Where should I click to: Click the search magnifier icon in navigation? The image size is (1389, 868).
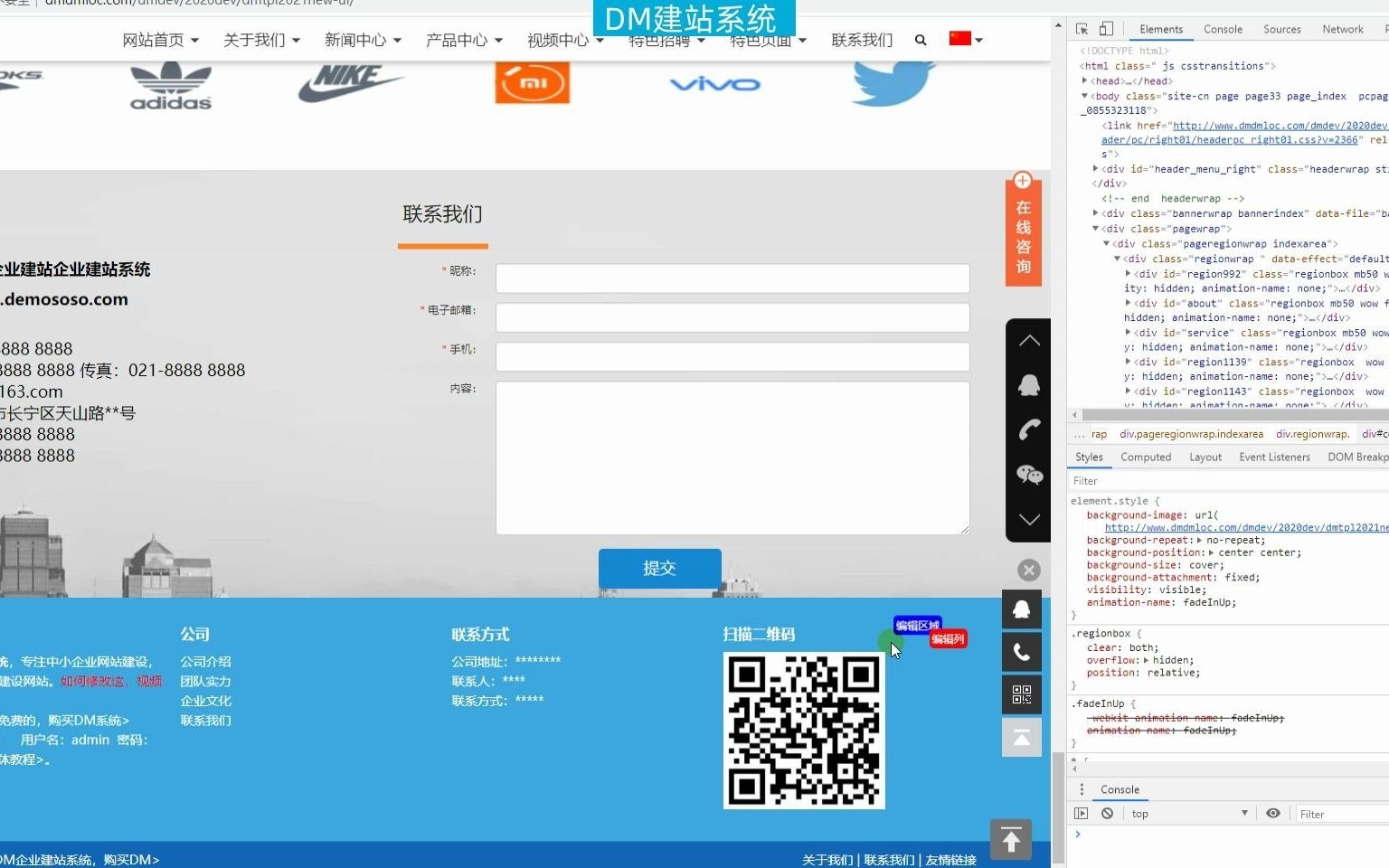click(x=921, y=40)
